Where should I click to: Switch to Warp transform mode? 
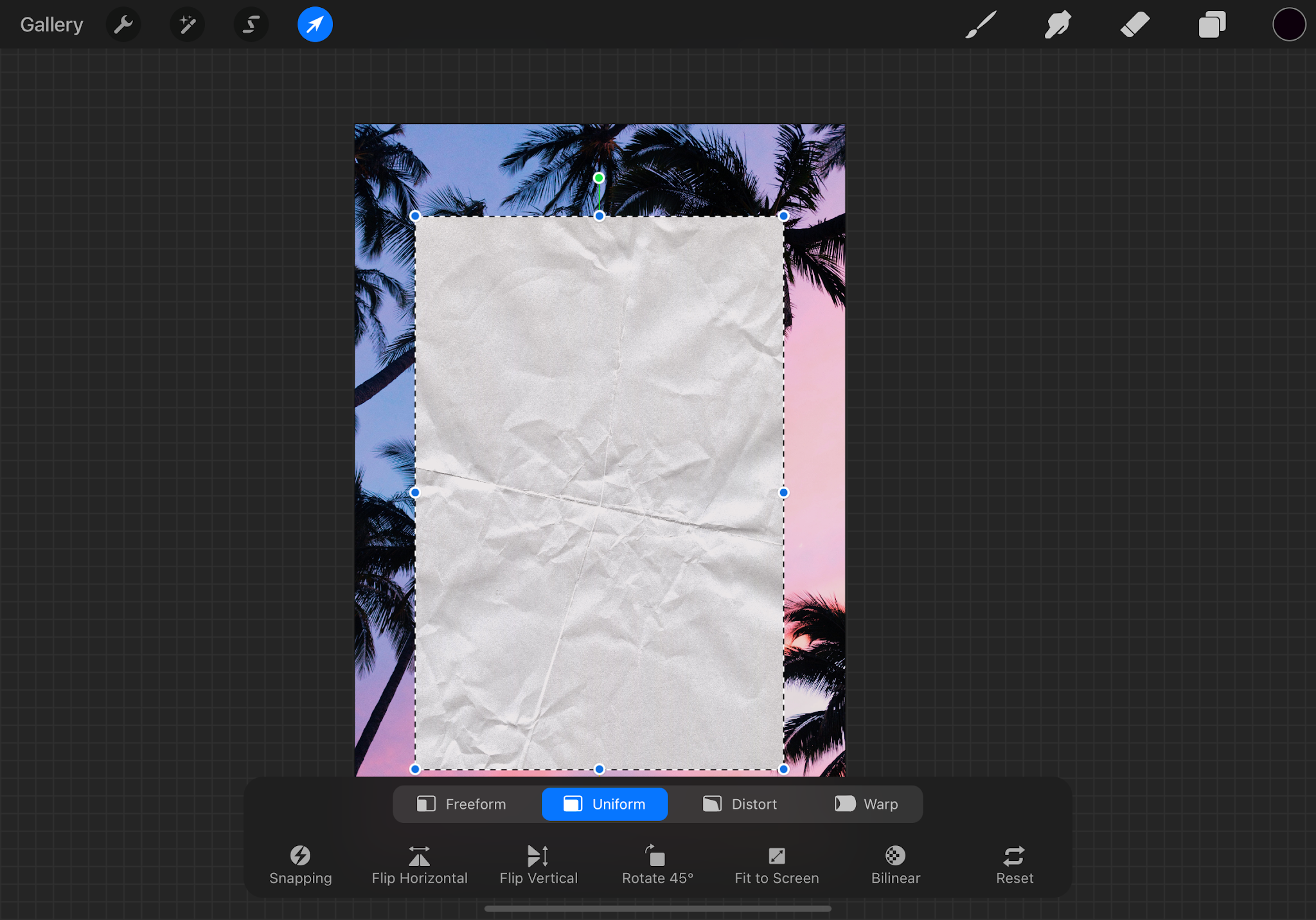coord(866,804)
